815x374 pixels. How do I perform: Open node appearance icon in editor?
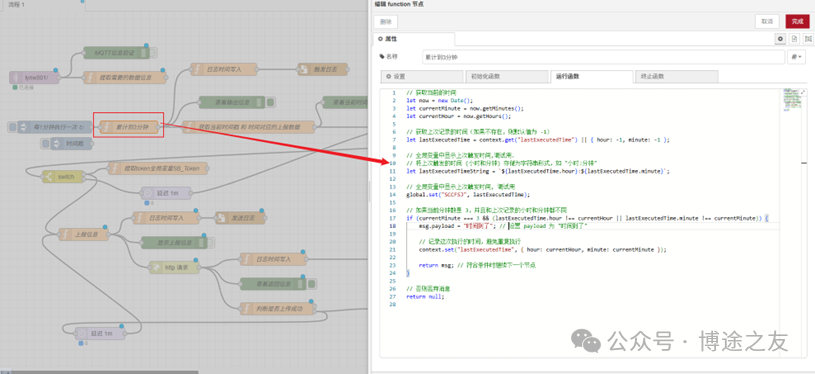pos(808,38)
